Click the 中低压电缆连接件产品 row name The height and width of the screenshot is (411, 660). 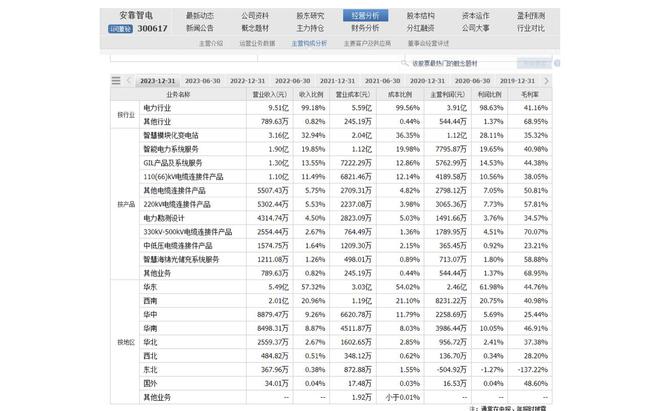(x=178, y=246)
